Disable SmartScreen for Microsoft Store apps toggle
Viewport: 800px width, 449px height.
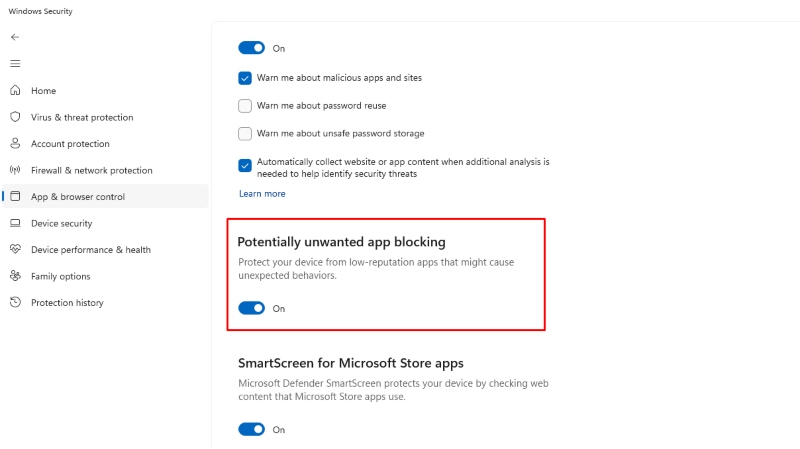(251, 429)
